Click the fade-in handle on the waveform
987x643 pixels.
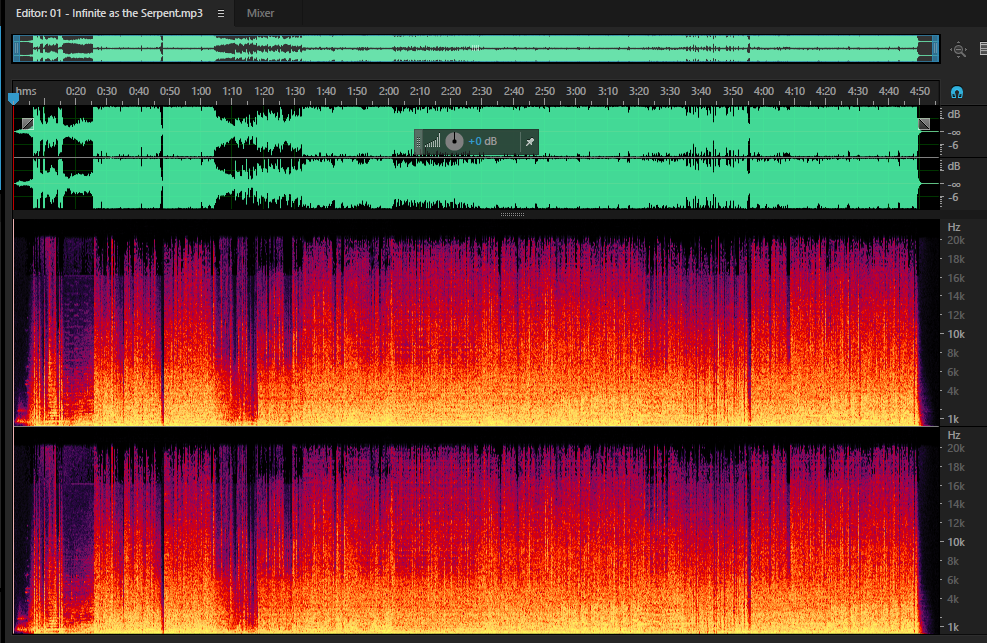pyautogui.click(x=27, y=124)
